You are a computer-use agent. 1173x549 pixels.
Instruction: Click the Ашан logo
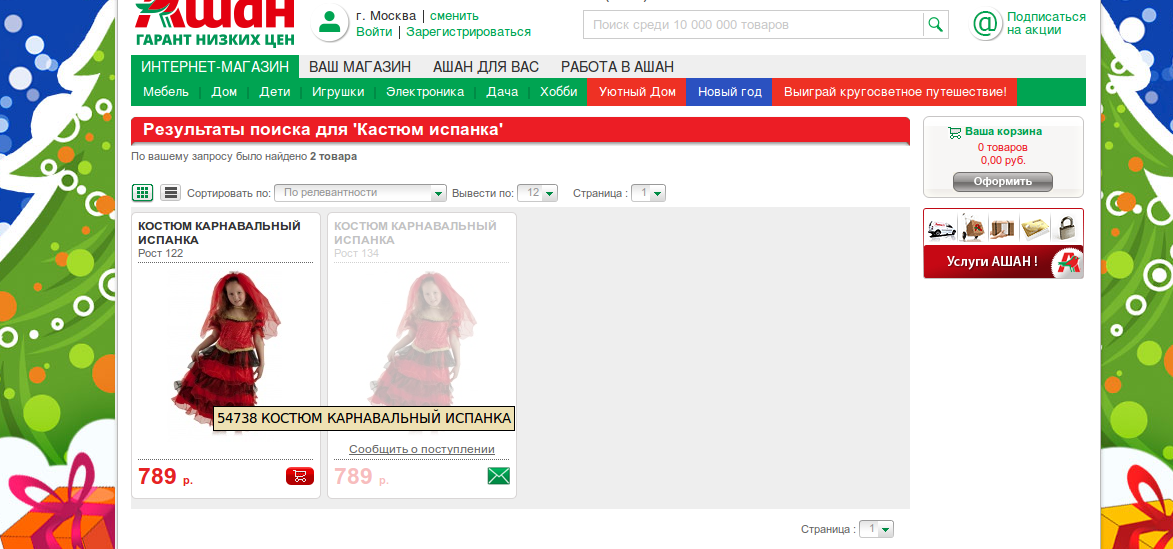tap(215, 22)
